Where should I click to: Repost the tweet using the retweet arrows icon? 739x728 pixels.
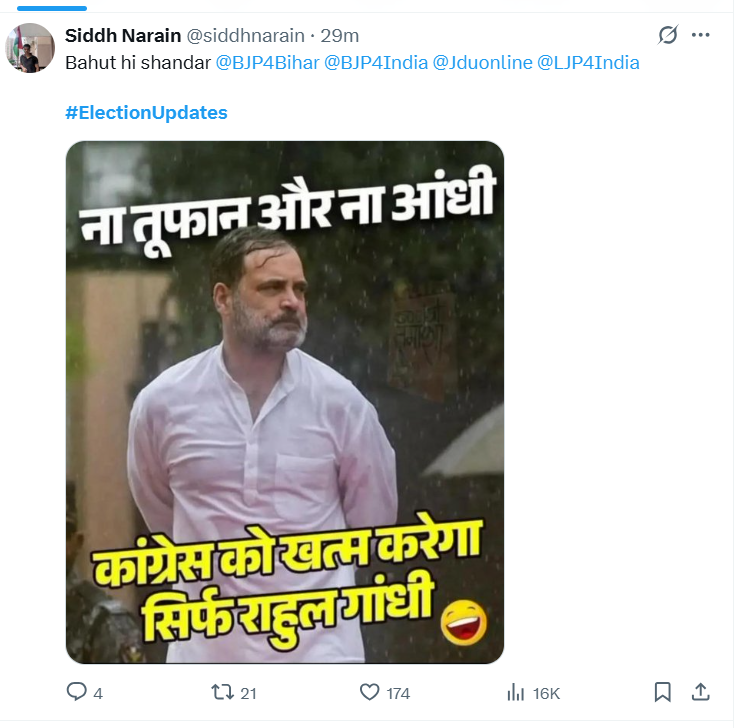point(222,692)
